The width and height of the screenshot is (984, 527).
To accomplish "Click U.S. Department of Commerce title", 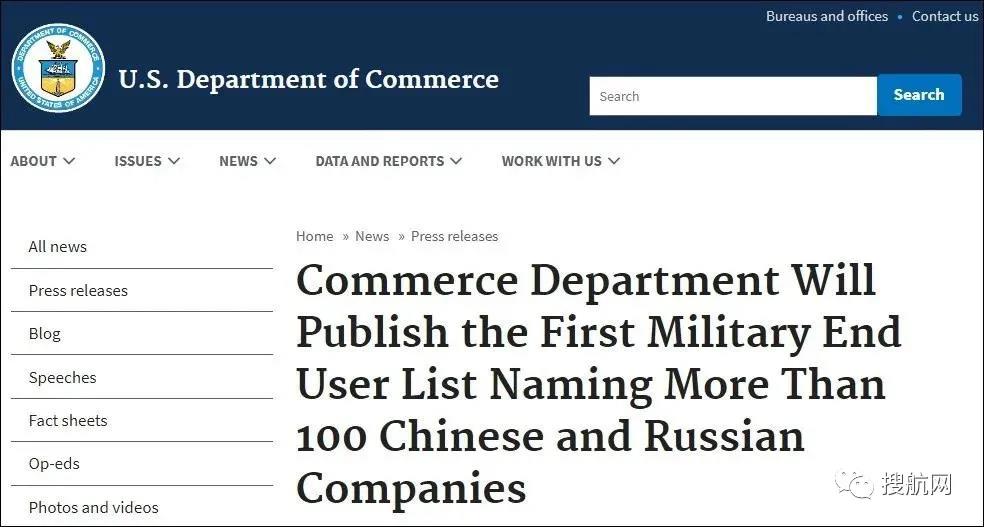I will [308, 79].
